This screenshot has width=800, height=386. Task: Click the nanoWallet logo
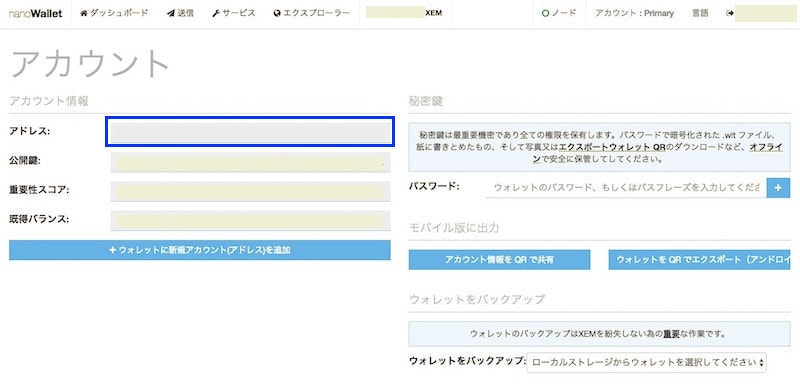[36, 14]
